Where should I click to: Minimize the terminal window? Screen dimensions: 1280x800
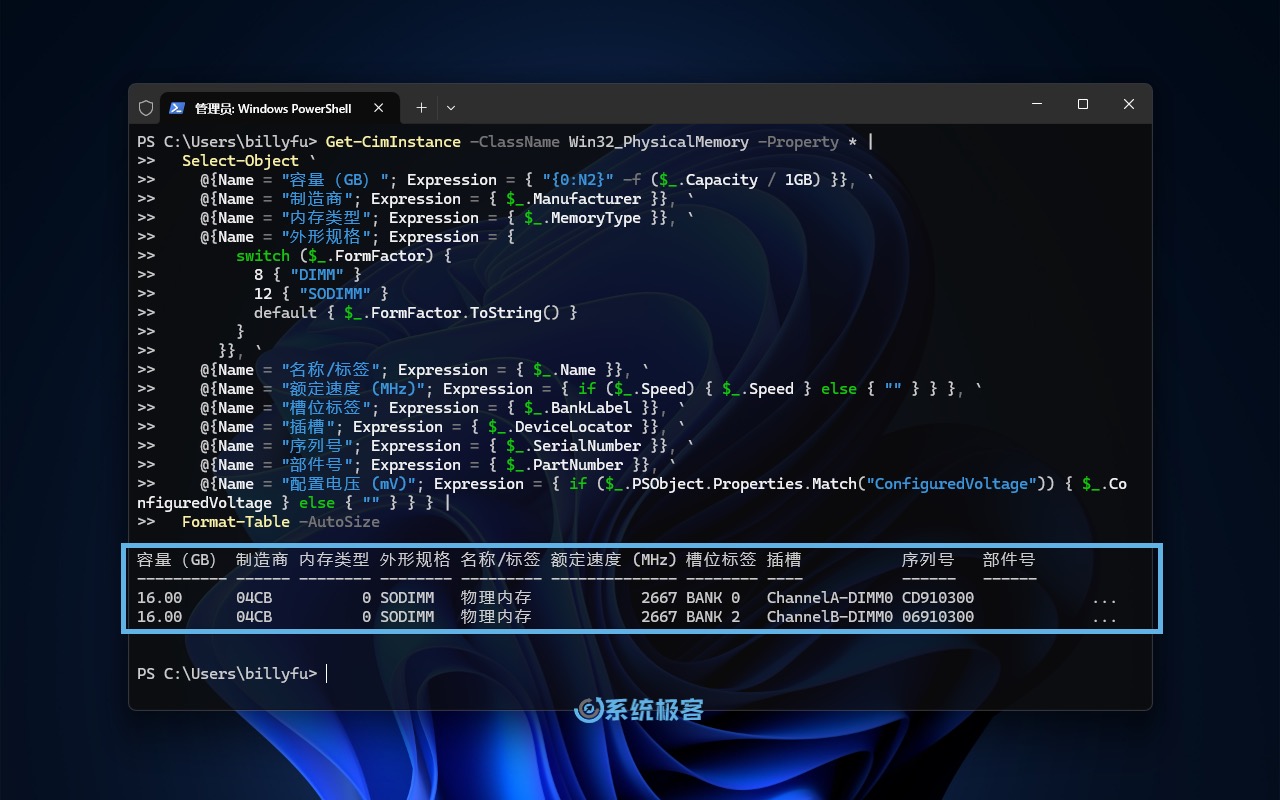[1036, 104]
